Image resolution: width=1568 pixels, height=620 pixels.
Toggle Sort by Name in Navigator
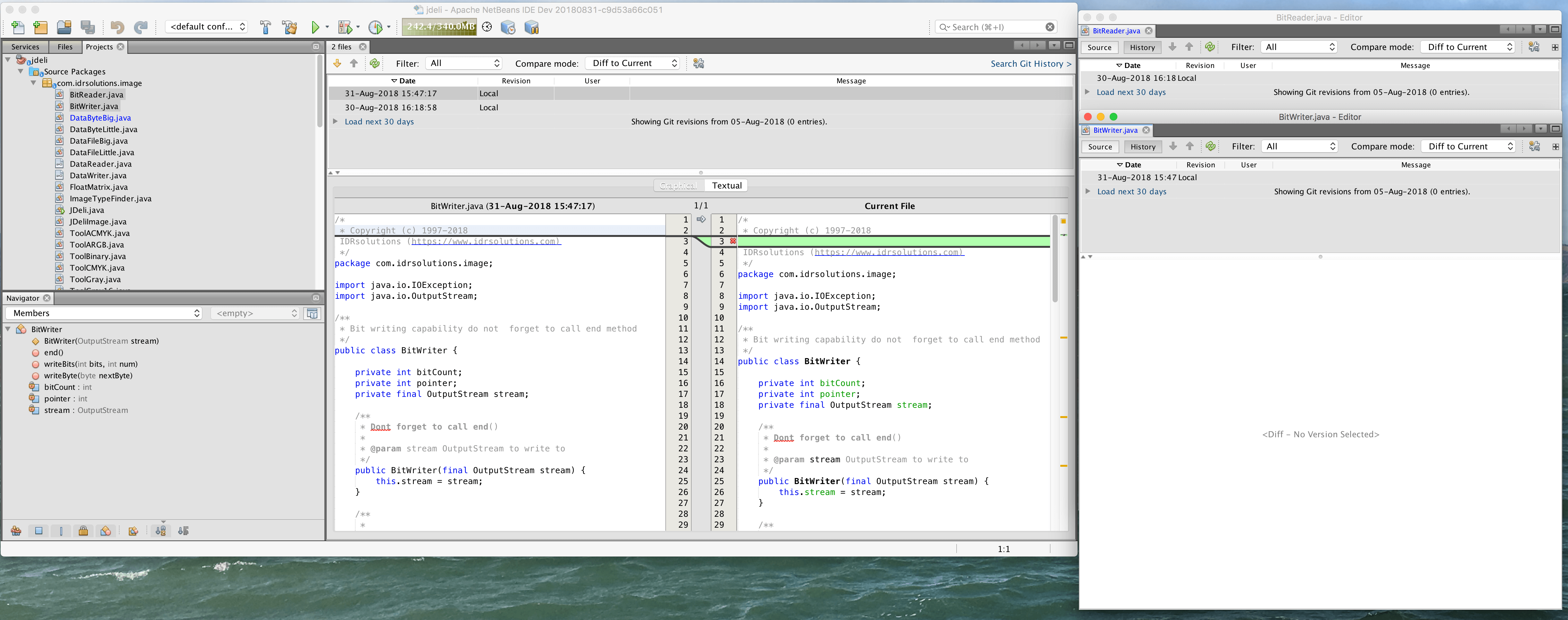[161, 531]
